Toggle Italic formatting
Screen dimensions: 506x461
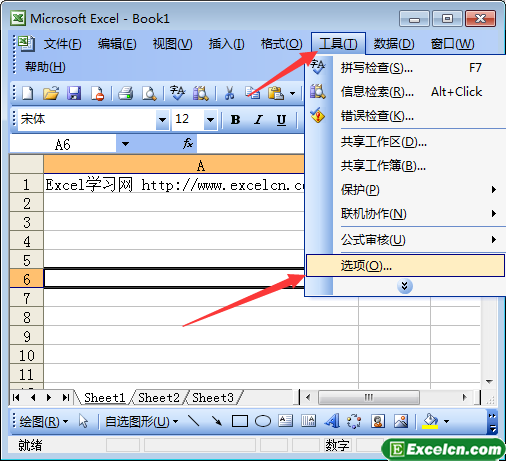[x=258, y=119]
